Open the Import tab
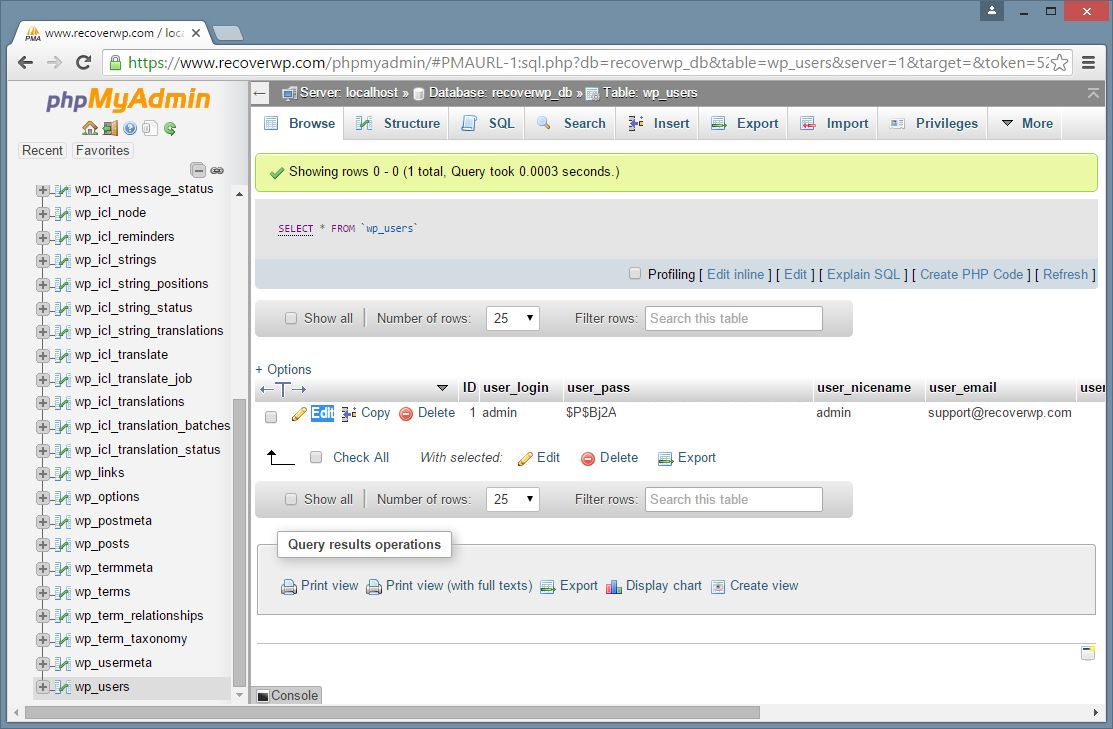This screenshot has width=1113, height=729. click(833, 124)
